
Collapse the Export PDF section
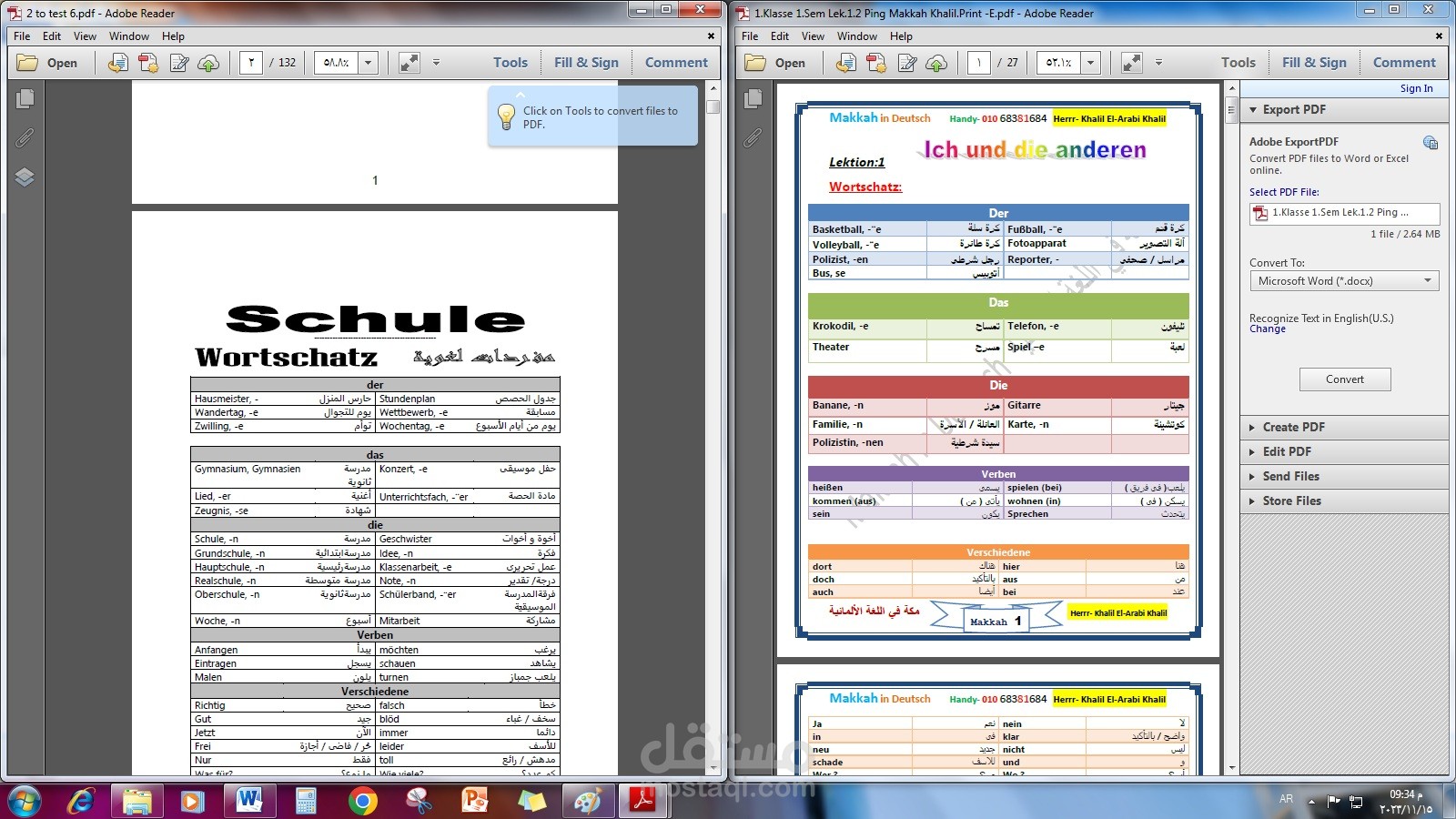pyautogui.click(x=1254, y=110)
